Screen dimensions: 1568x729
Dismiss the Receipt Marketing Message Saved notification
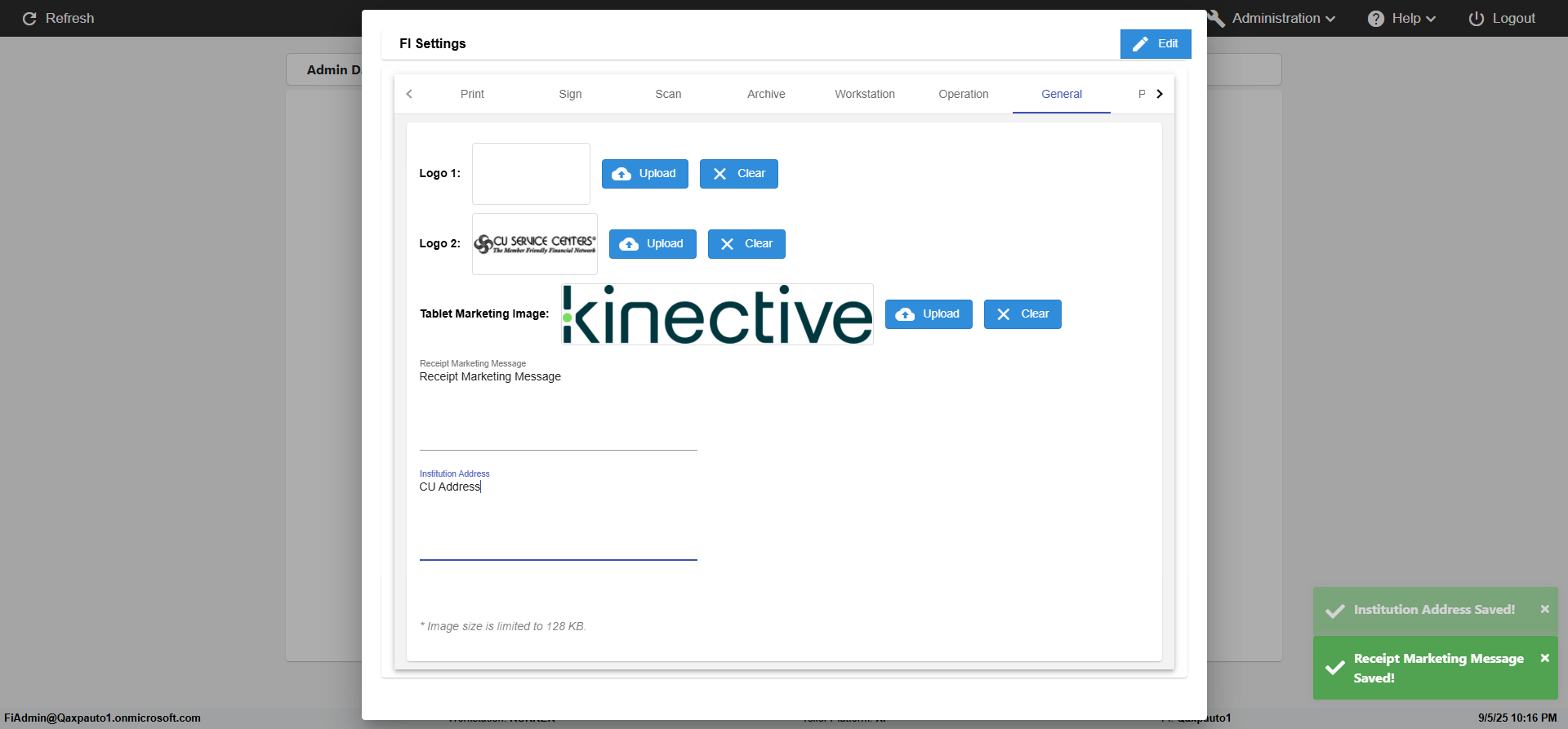(1544, 658)
